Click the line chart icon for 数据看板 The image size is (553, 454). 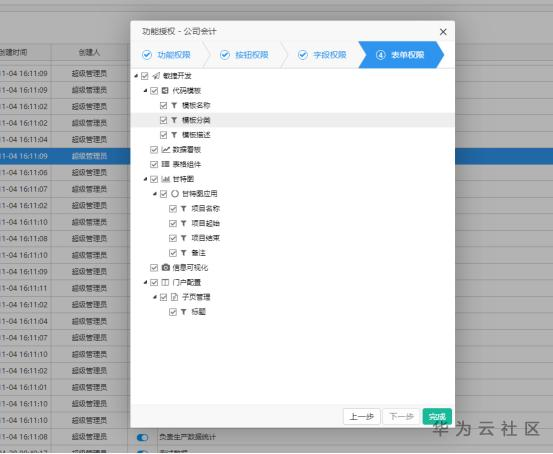[165, 150]
